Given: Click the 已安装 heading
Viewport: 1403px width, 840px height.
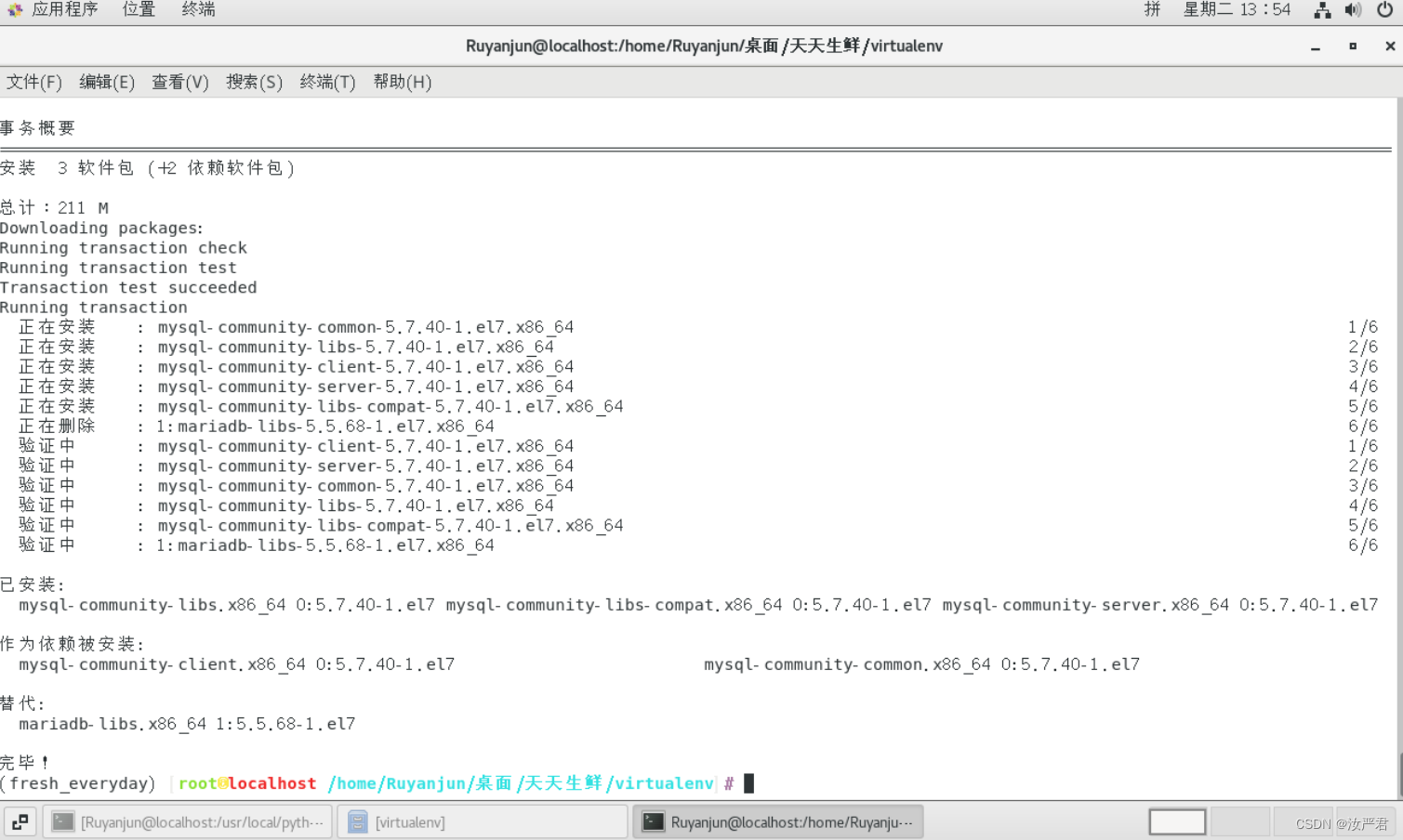Looking at the screenshot, I should click(x=33, y=584).
